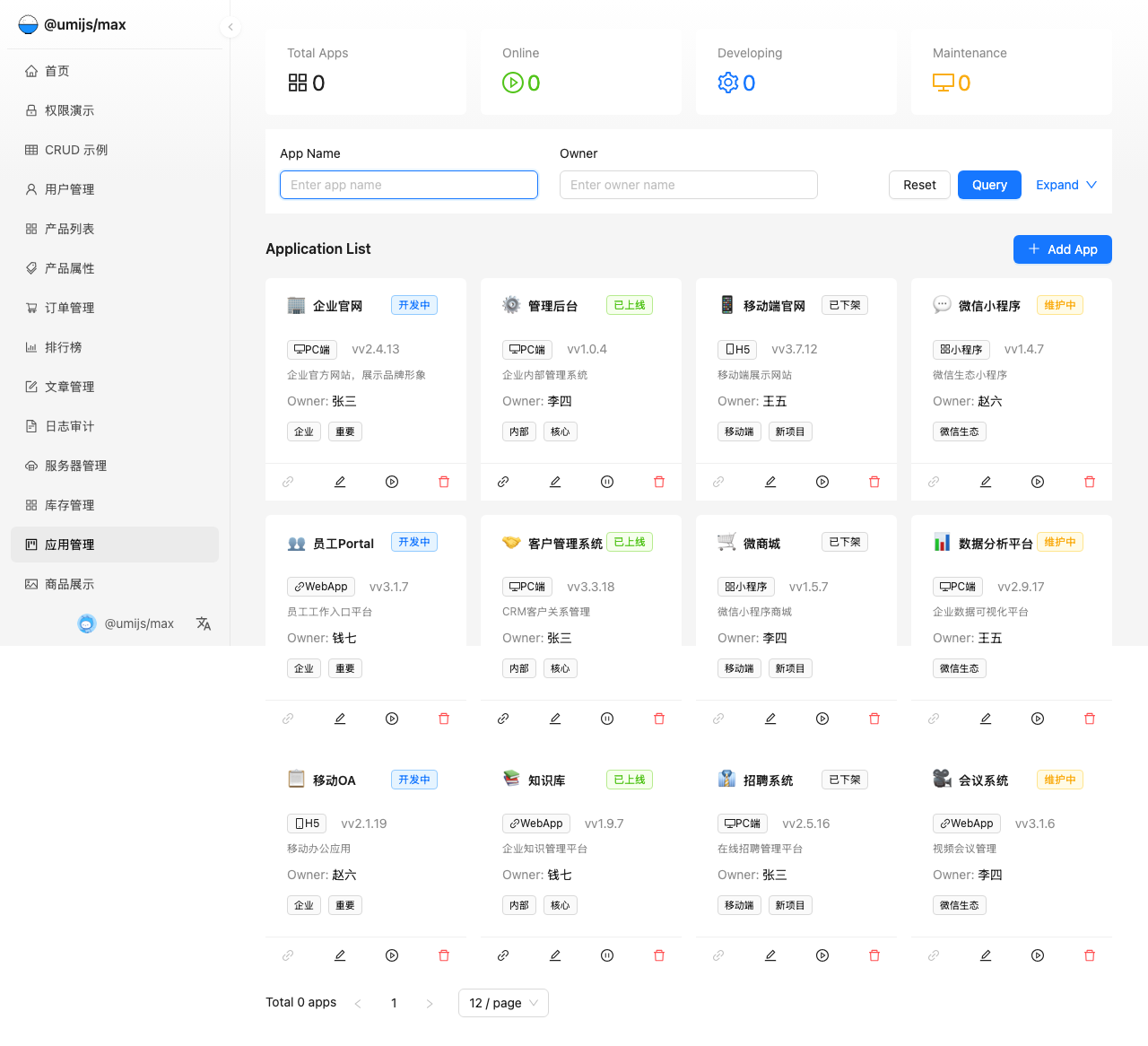Go to 服务器管理 menu item
Viewport: 1148px width, 1046px height.
click(x=75, y=466)
